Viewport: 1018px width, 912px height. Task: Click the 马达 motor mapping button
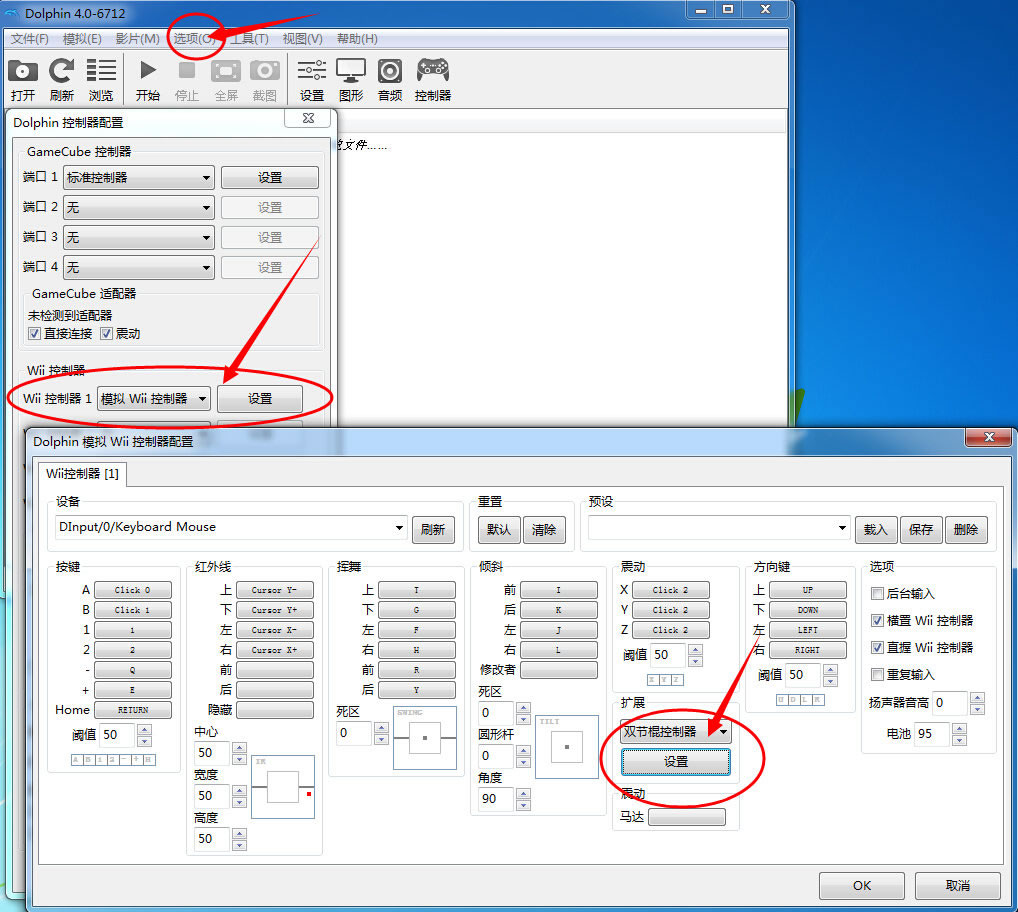(x=687, y=817)
